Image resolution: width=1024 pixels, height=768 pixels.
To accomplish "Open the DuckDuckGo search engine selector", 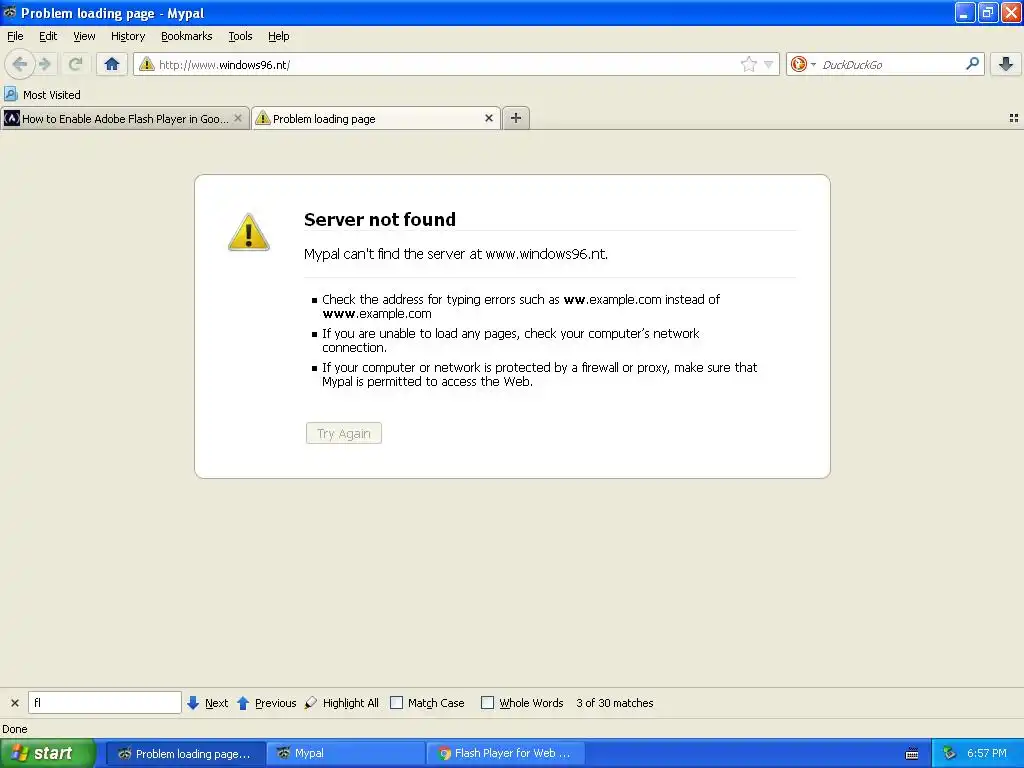I will tap(803, 64).
